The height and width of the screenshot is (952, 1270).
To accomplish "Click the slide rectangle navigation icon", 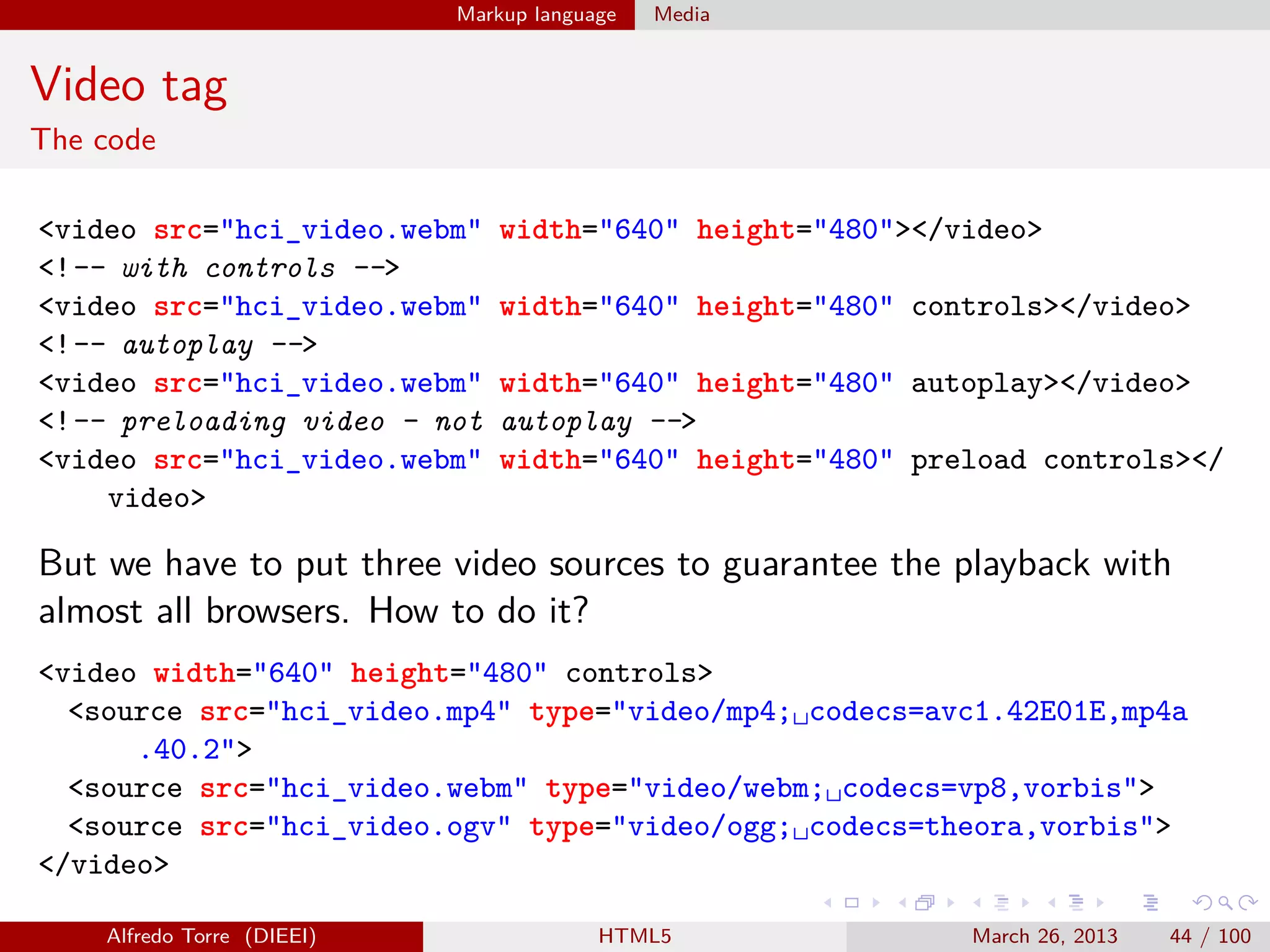I will (852, 902).
